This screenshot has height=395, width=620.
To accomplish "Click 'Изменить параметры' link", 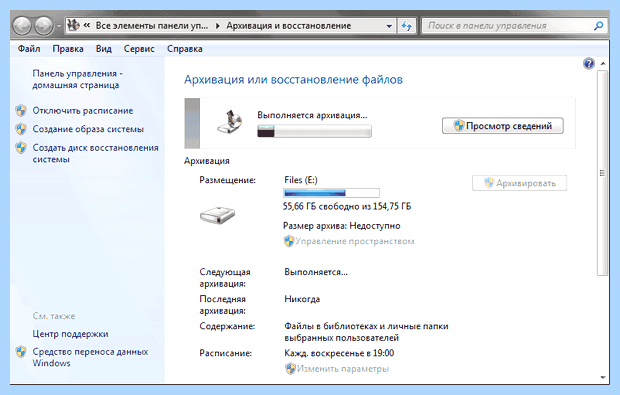I will pos(343,369).
